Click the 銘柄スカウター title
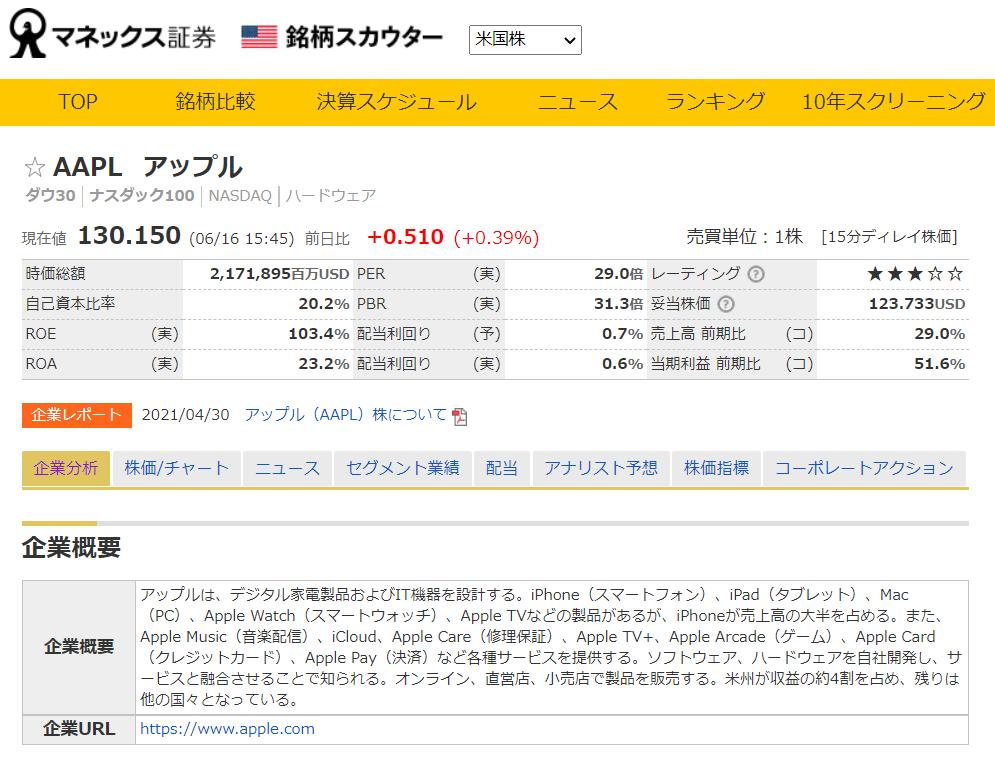995x765 pixels. [x=364, y=37]
